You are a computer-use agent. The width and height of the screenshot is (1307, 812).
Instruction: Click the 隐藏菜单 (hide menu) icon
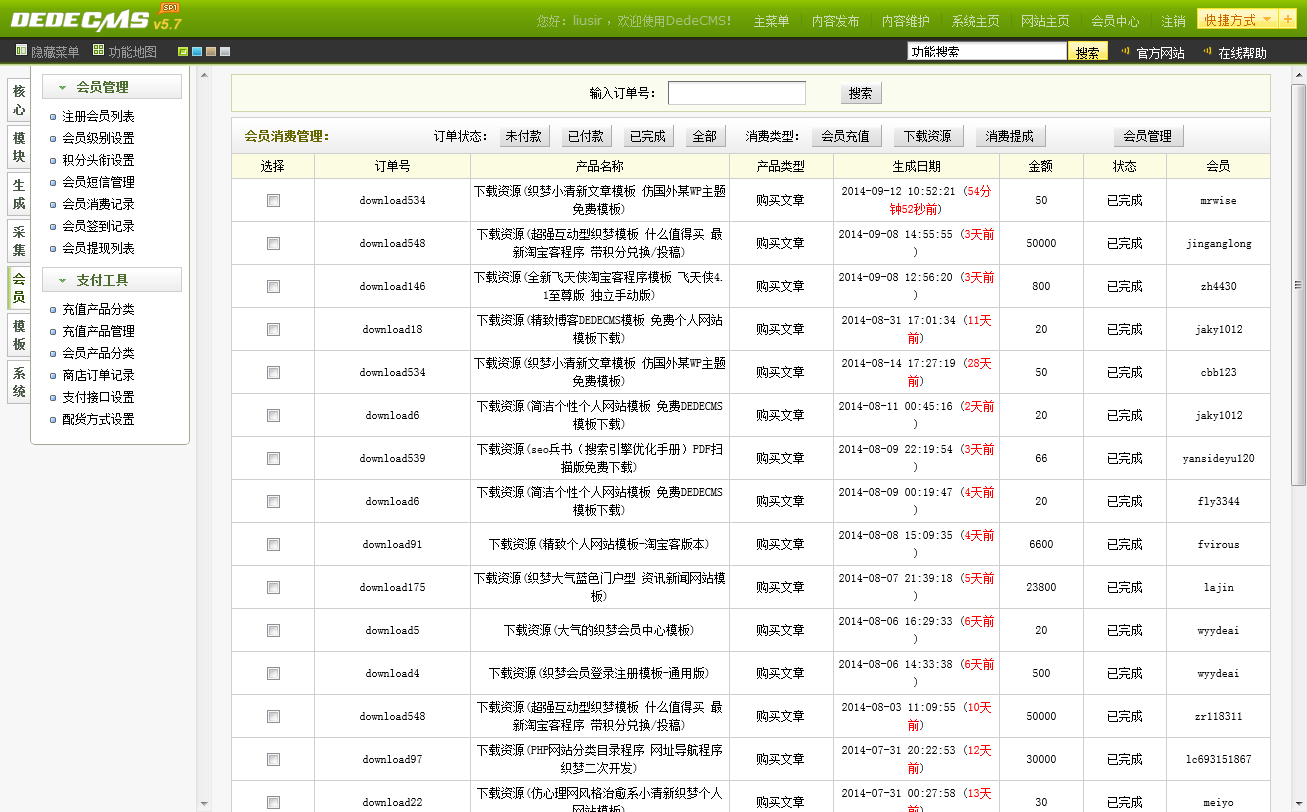click(21, 50)
